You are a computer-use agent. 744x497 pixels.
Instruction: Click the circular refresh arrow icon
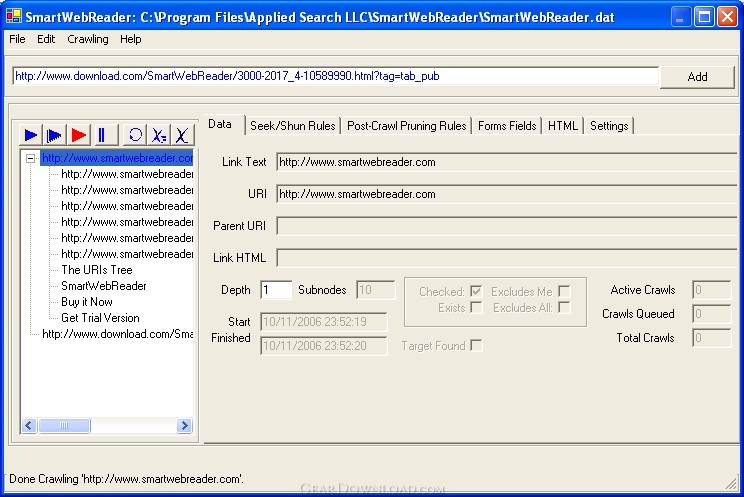tap(135, 135)
